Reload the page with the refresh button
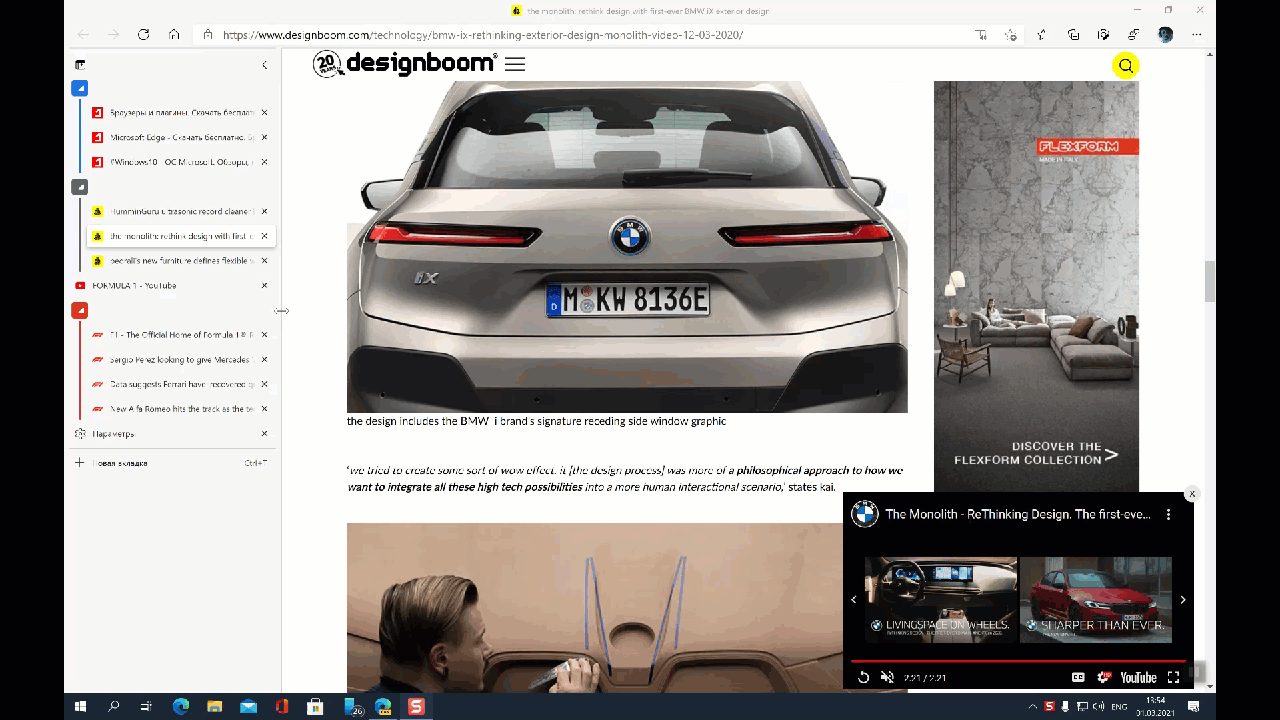 coord(143,34)
